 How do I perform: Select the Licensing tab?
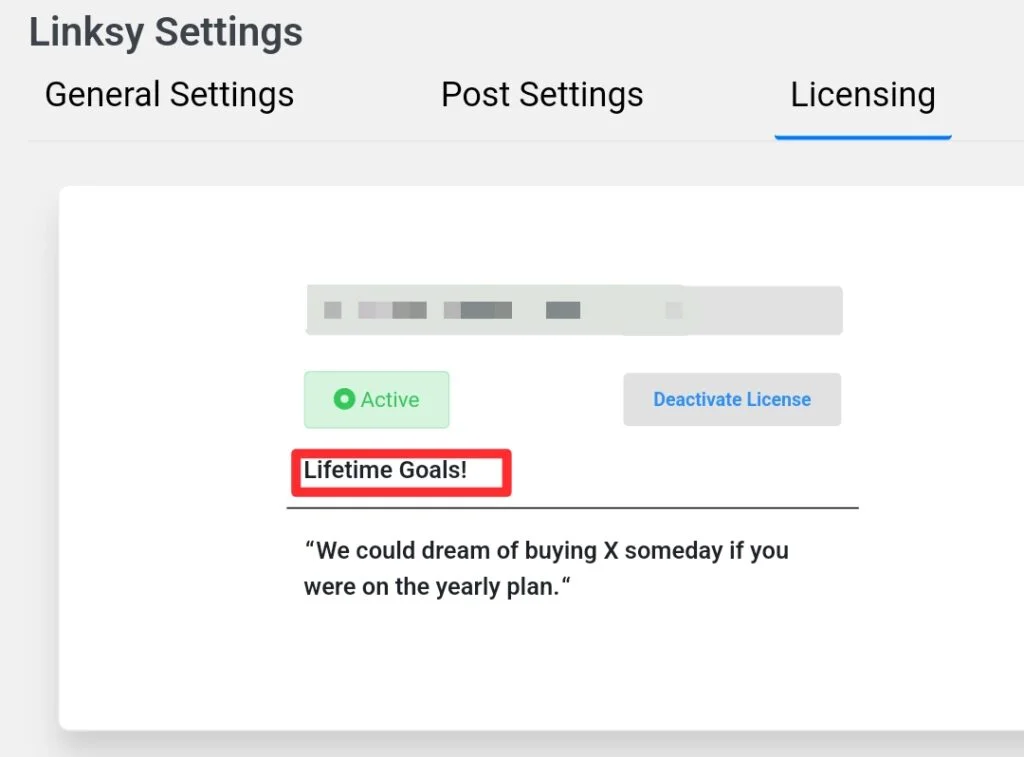863,95
